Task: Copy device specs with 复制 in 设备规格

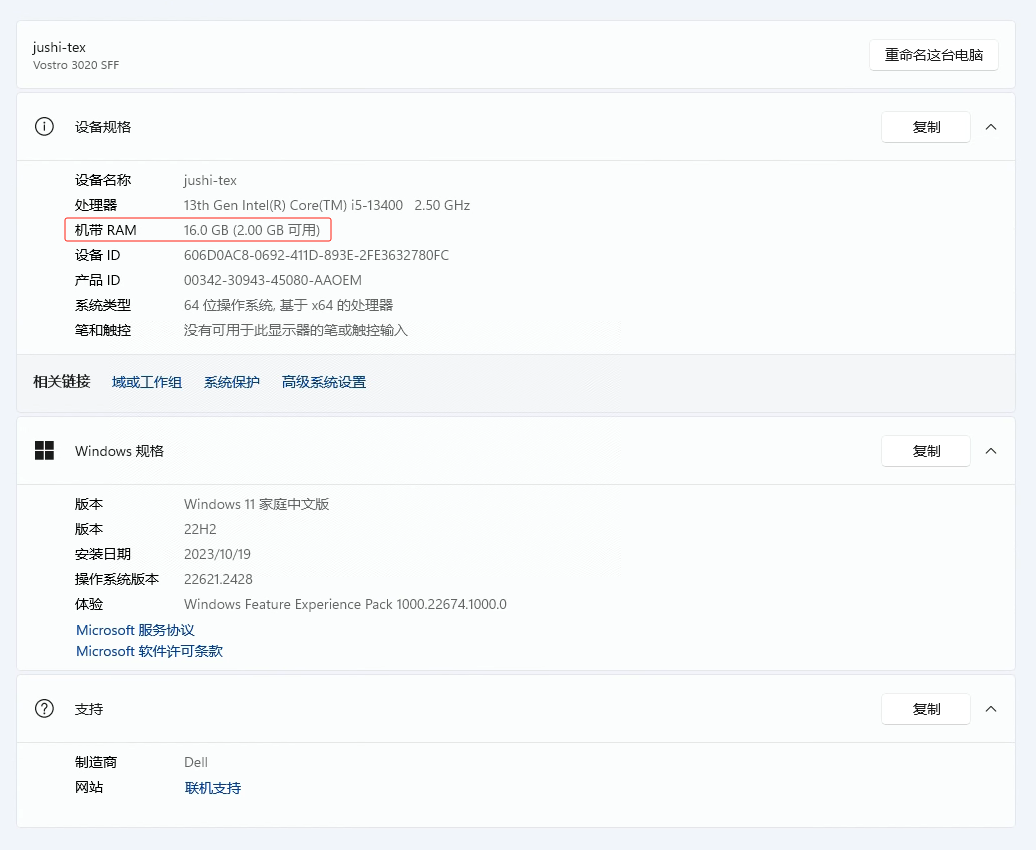Action: pos(926,127)
